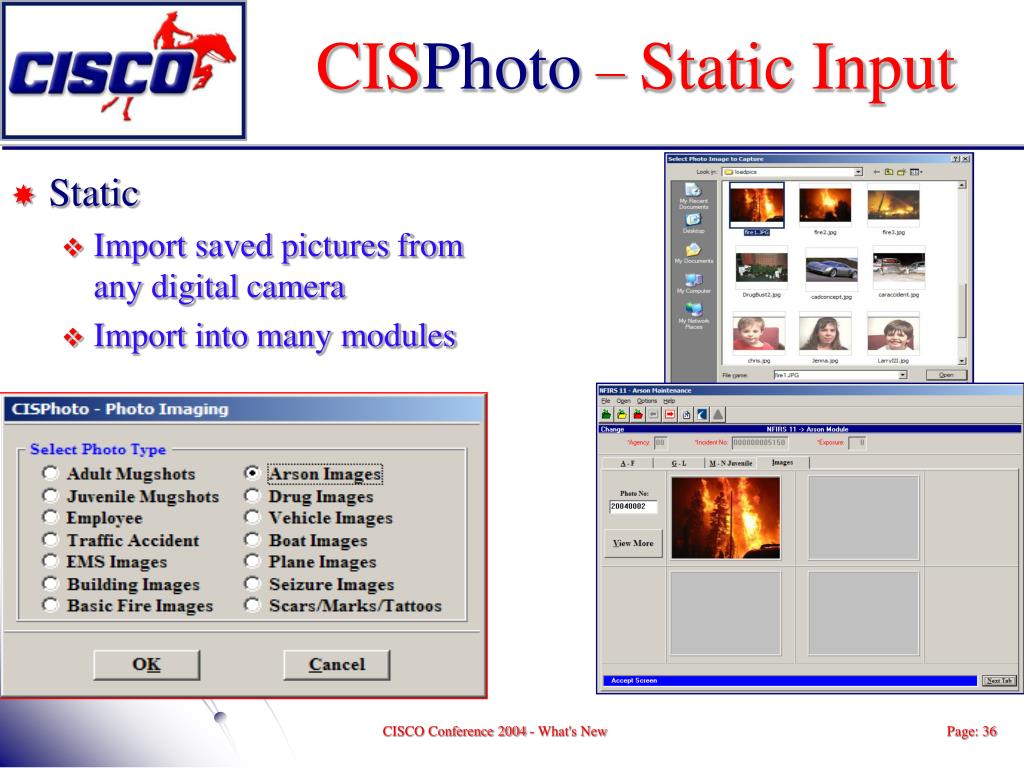The image size is (1024, 768).
Task: Go to Desktop in places bar
Action: pyautogui.click(x=694, y=223)
